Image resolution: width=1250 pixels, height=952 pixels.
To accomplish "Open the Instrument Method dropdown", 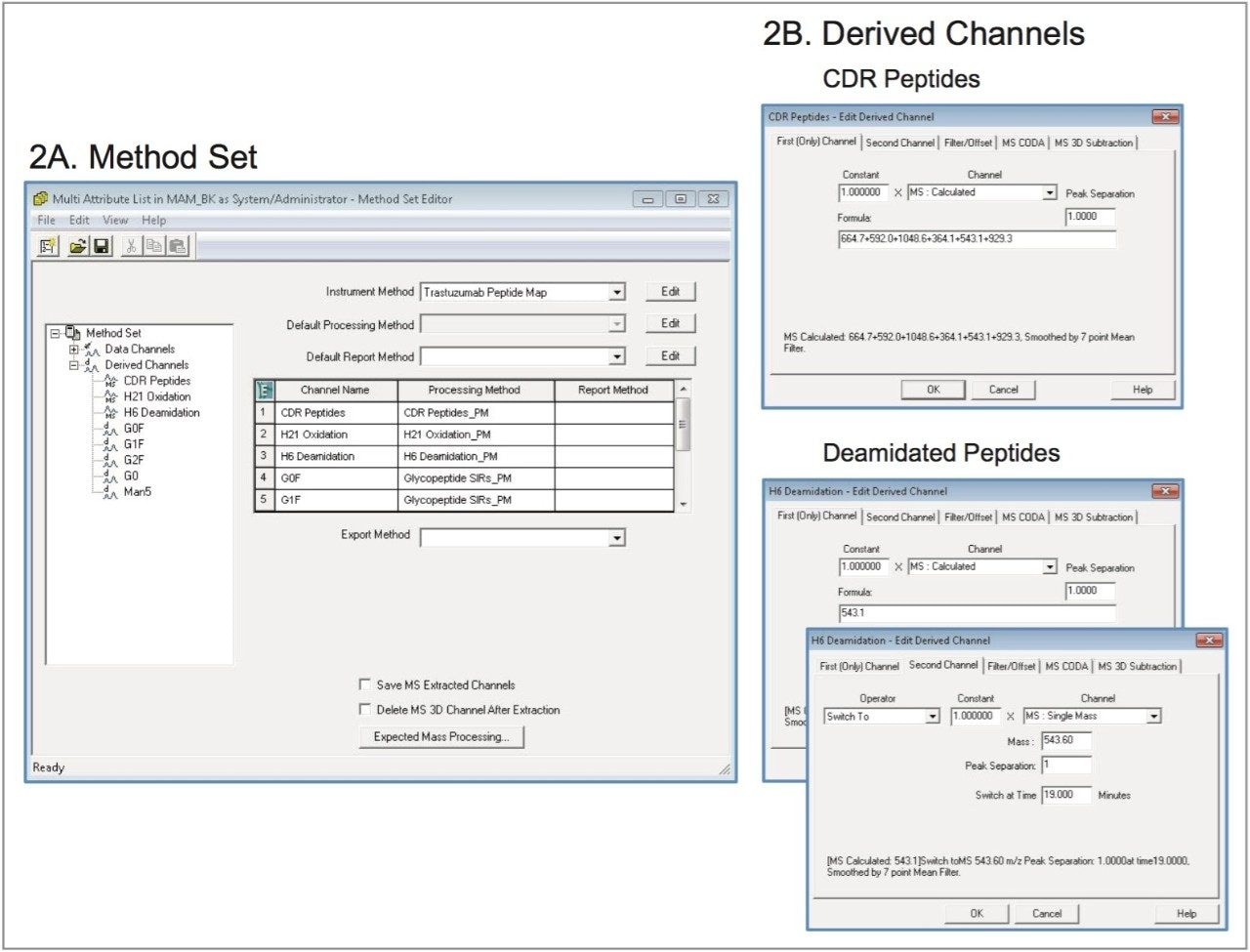I will point(617,291).
